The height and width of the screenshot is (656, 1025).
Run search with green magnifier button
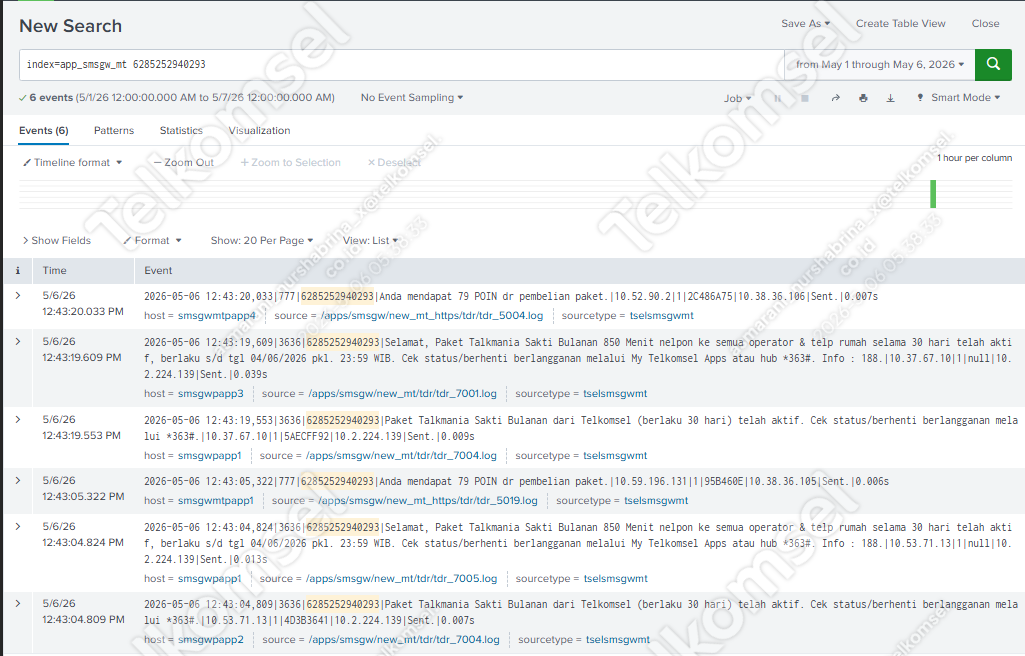pos(993,65)
